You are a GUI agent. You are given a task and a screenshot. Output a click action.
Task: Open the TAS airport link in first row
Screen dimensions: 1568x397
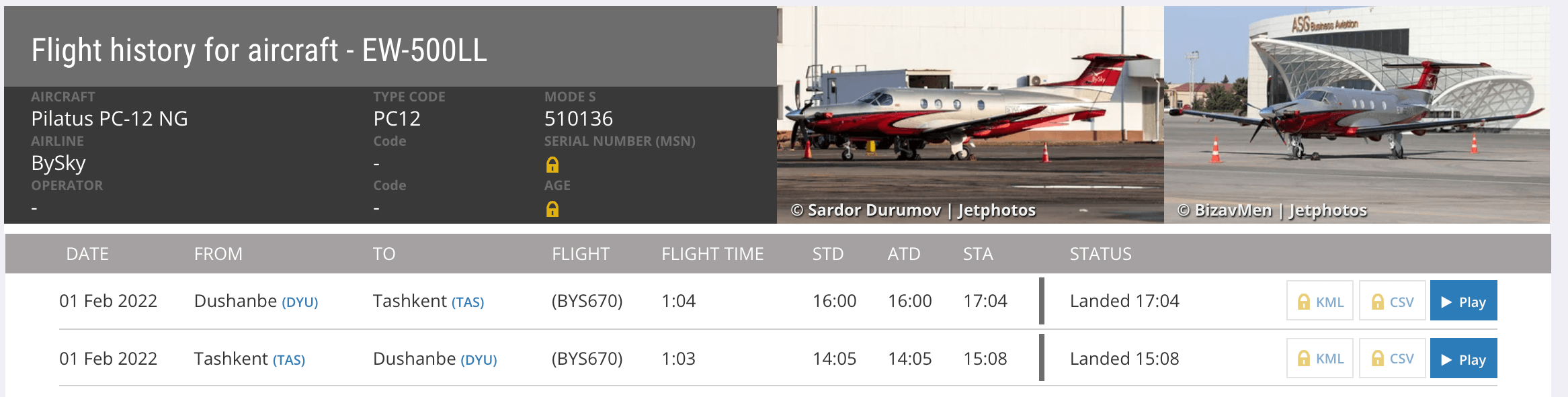(x=468, y=302)
